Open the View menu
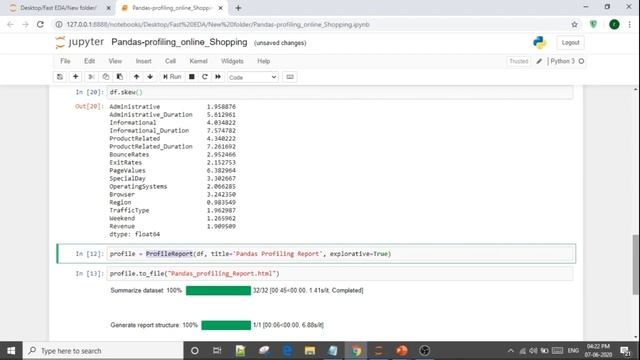The image size is (640, 360). tap(115, 61)
